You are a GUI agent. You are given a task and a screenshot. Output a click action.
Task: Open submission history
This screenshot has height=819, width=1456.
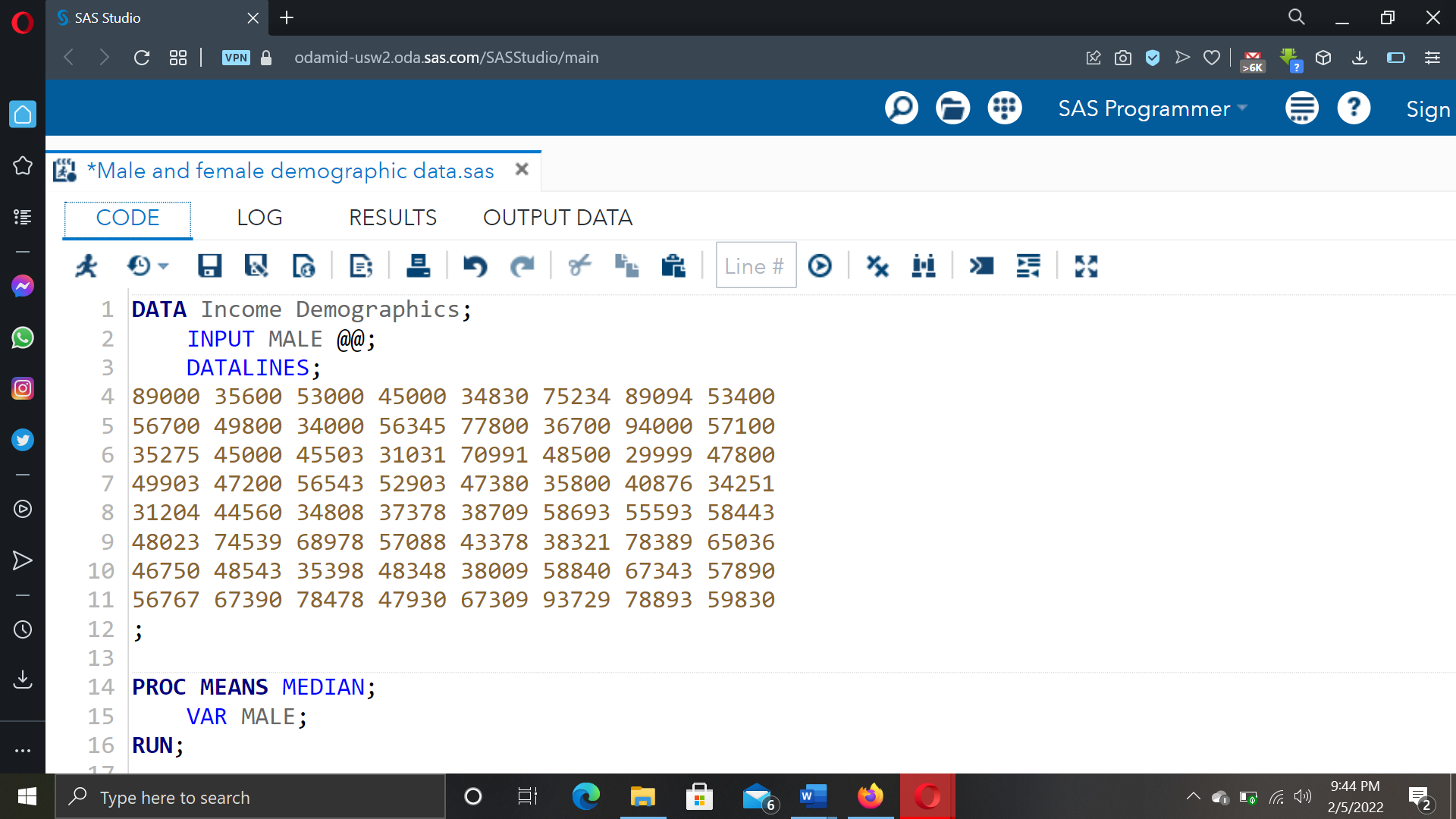(140, 265)
